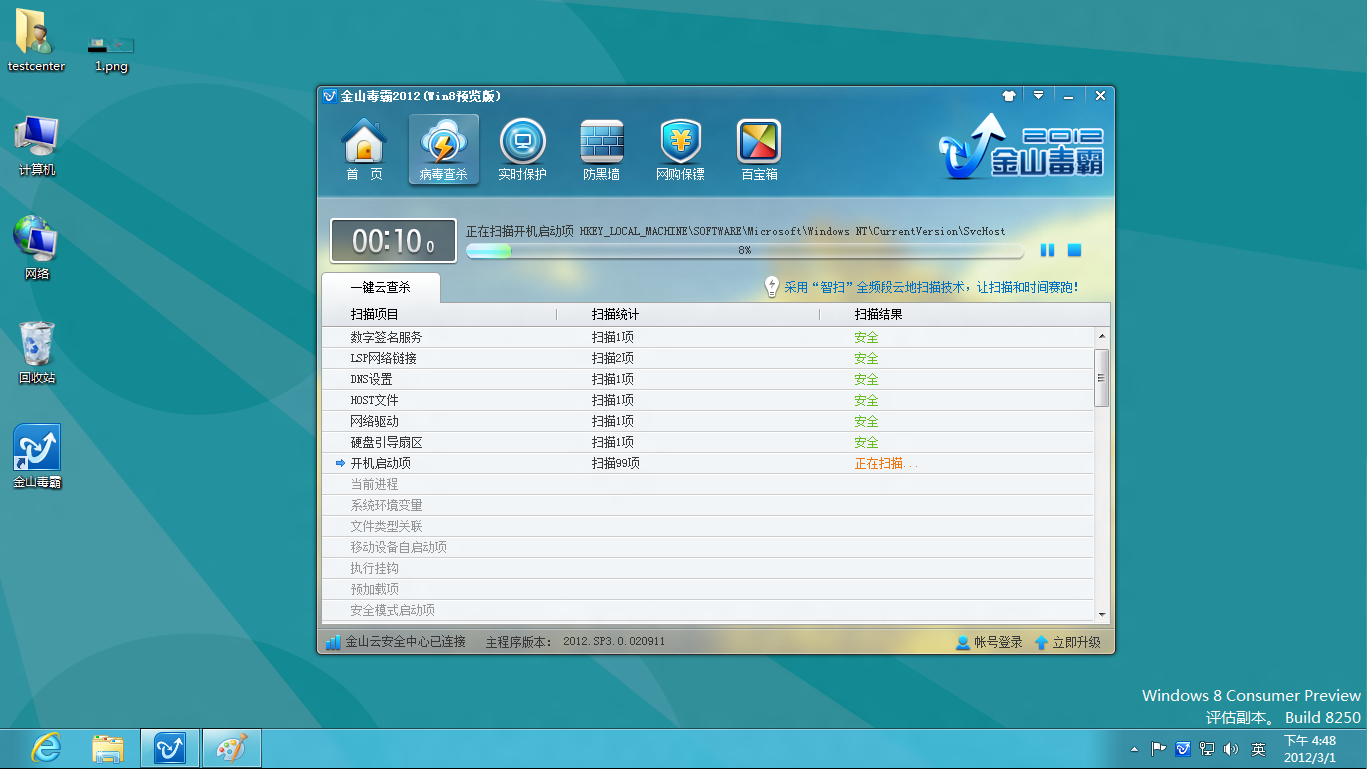Open the title bar dropdown menu arrow
Image resolution: width=1367 pixels, height=769 pixels.
tap(1038, 96)
